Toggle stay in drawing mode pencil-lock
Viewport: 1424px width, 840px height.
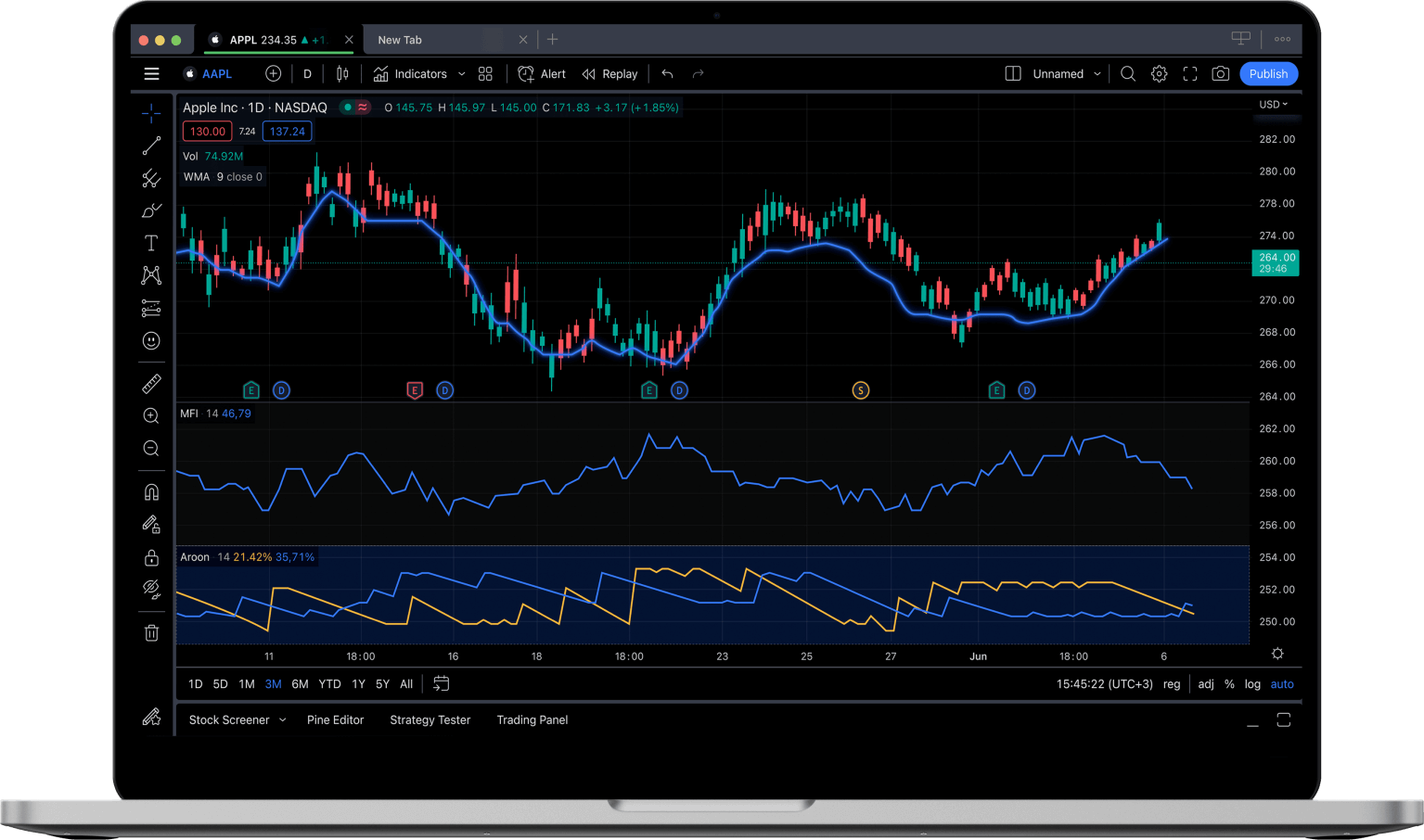click(151, 525)
